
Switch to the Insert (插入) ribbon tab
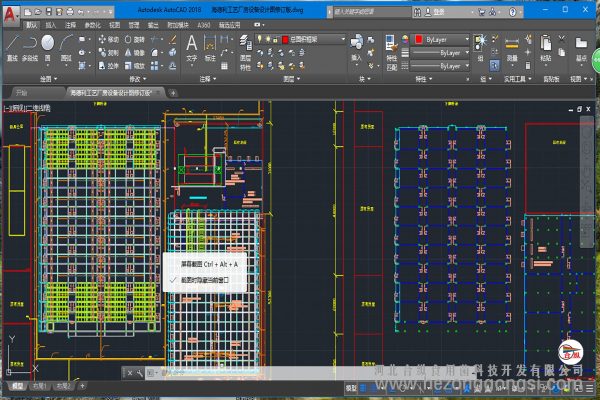[x=50, y=23]
